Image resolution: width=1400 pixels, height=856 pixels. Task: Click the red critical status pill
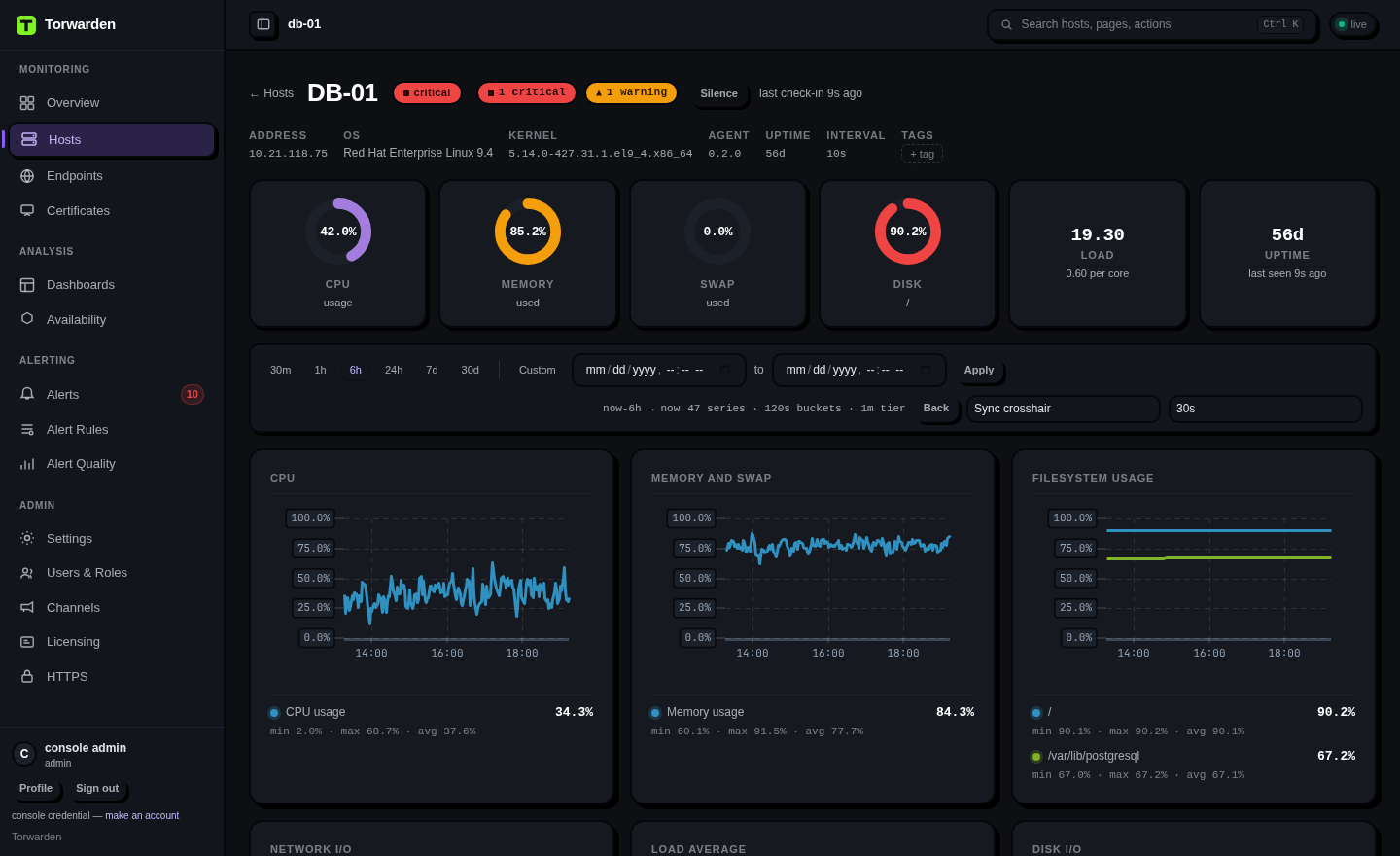coord(428,93)
